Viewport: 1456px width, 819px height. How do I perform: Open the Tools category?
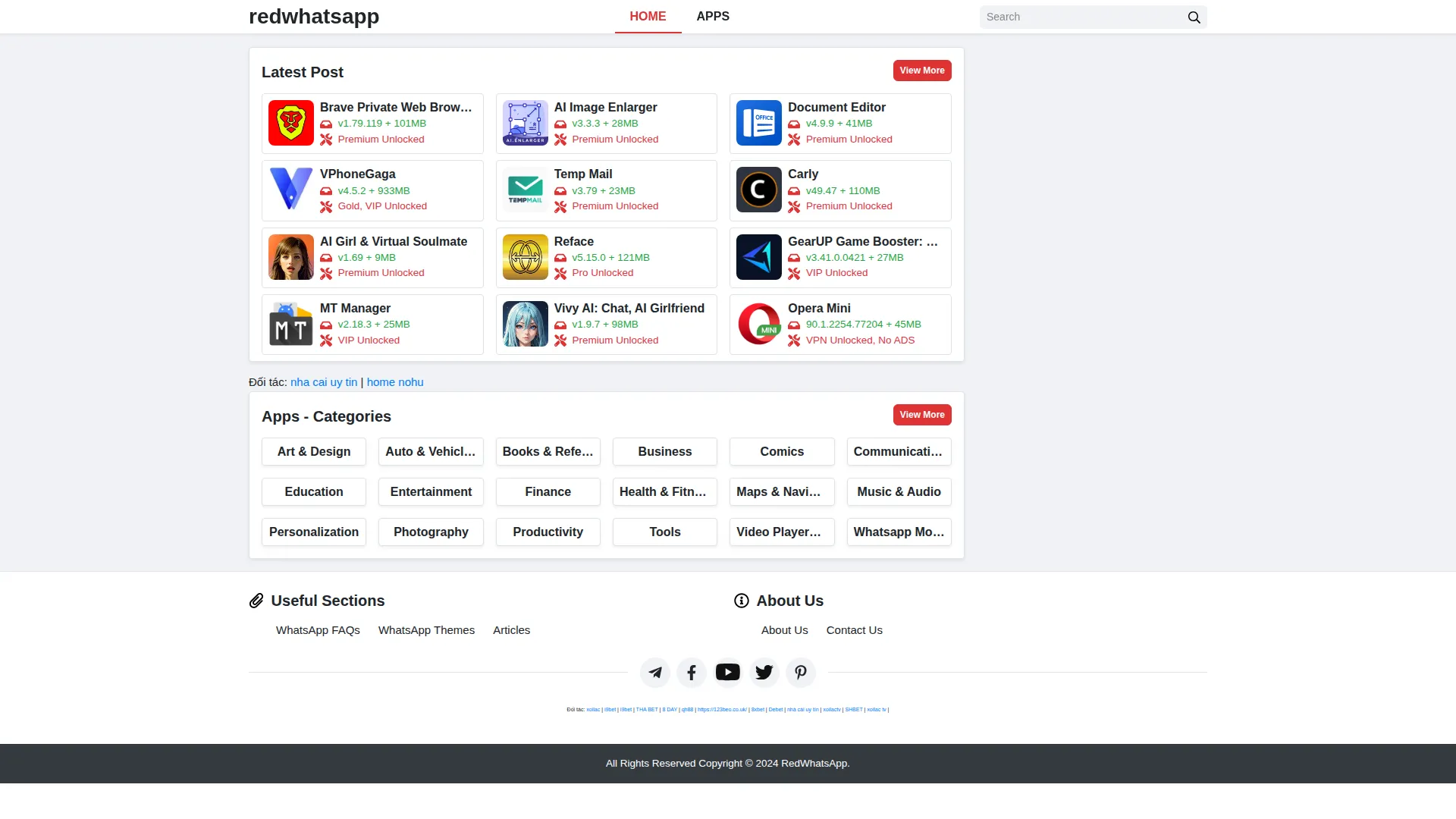tap(665, 532)
